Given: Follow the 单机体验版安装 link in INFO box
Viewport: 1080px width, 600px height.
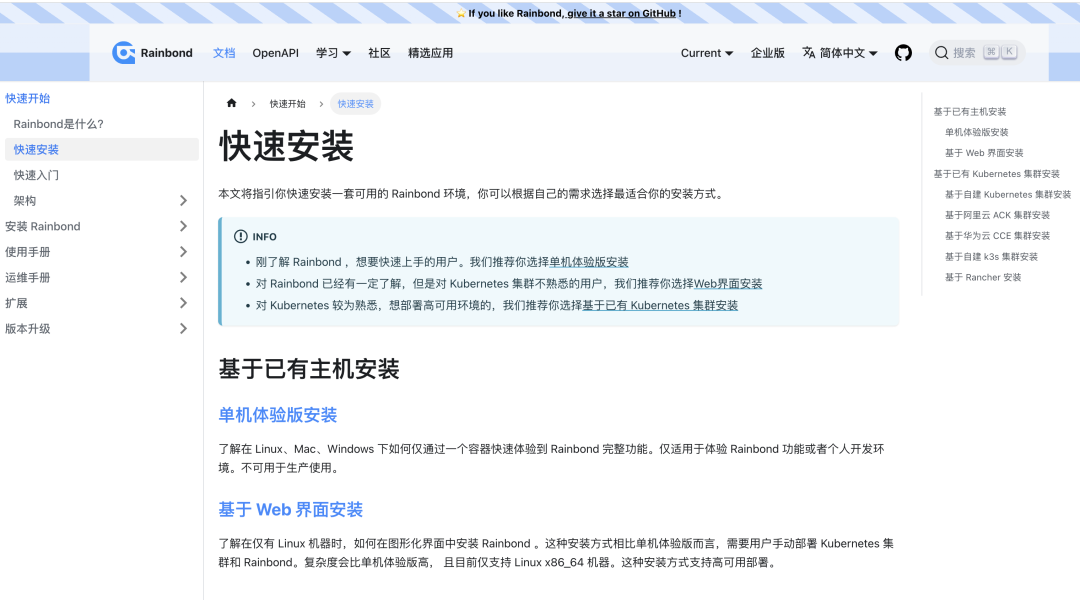Looking at the screenshot, I should (x=589, y=262).
